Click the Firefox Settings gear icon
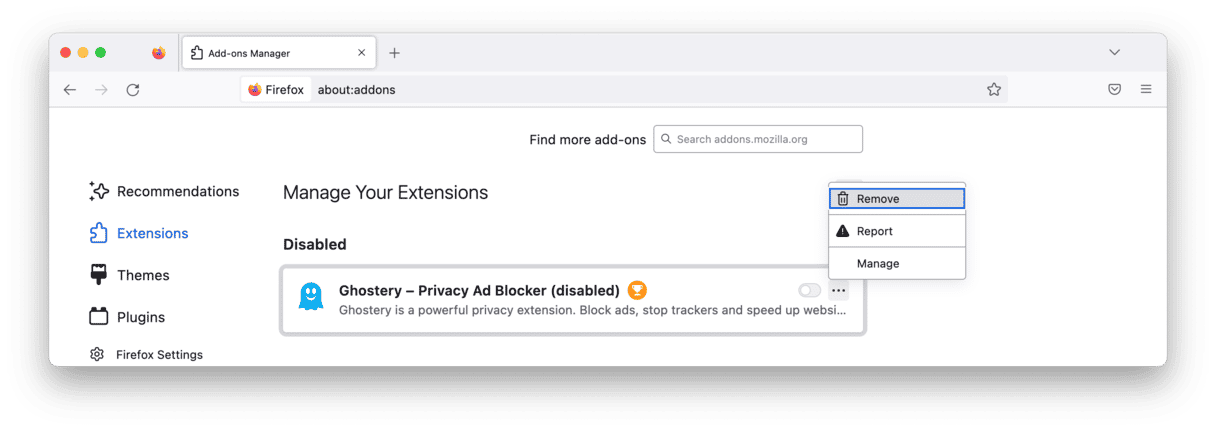 click(x=97, y=354)
